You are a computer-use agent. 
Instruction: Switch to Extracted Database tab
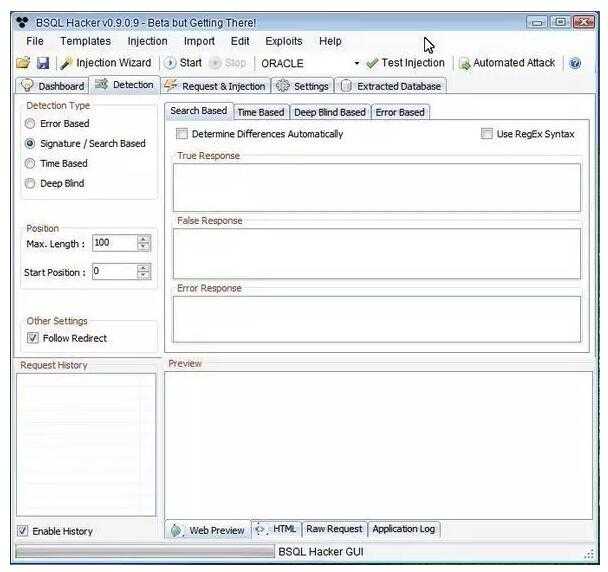pyautogui.click(x=391, y=86)
